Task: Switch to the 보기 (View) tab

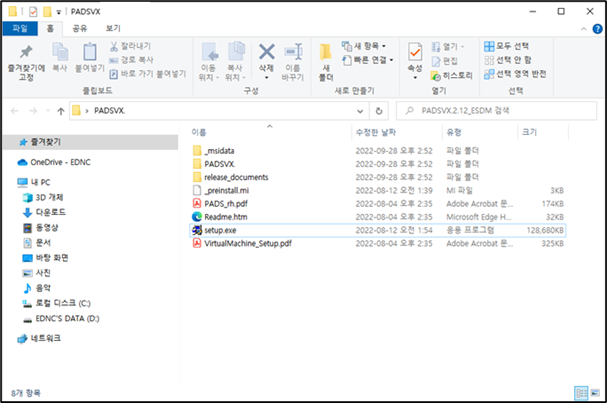Action: (x=113, y=28)
